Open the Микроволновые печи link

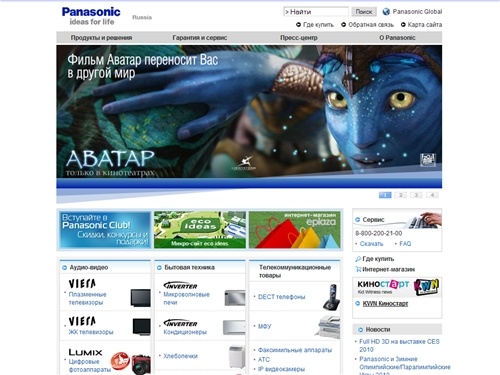[186, 298]
